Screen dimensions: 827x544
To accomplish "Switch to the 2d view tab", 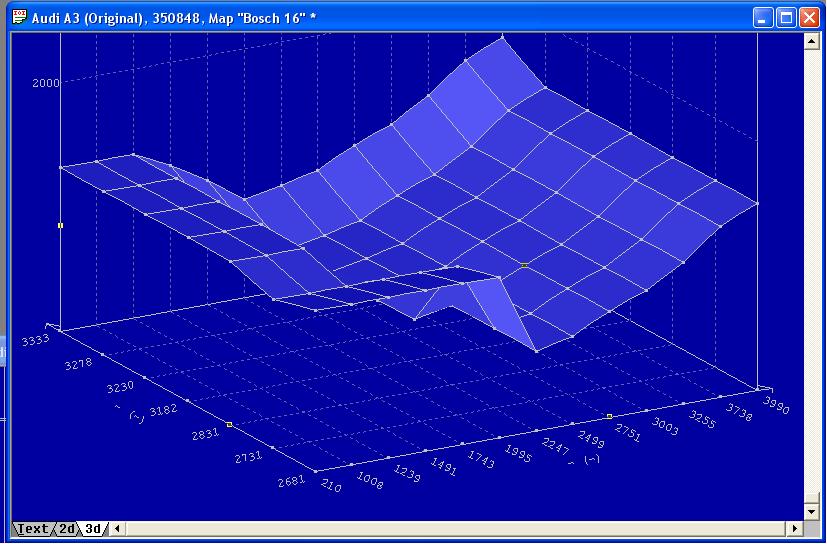I will 67,528.
